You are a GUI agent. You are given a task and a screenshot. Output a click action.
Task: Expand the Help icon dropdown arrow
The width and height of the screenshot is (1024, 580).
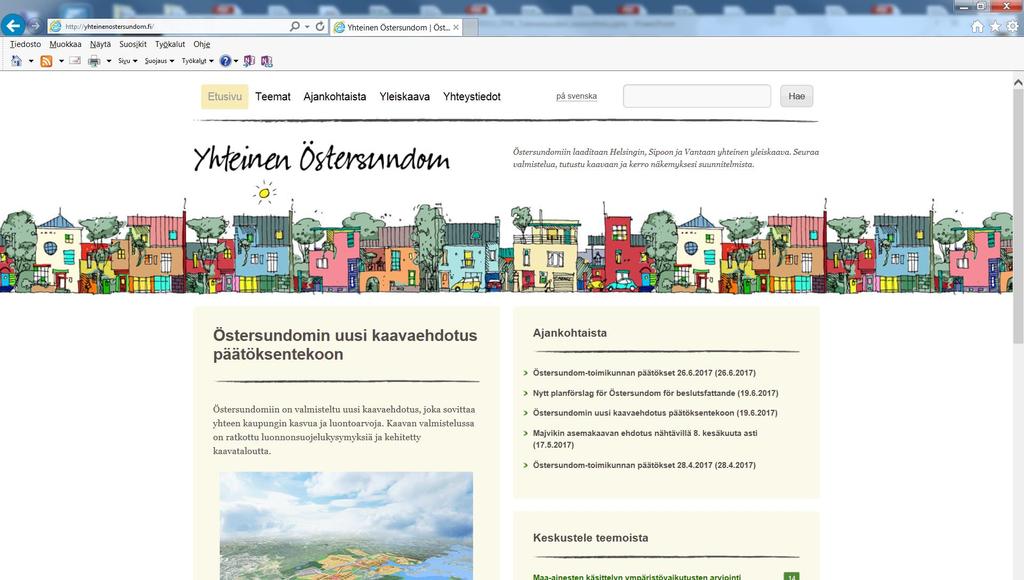click(236, 61)
